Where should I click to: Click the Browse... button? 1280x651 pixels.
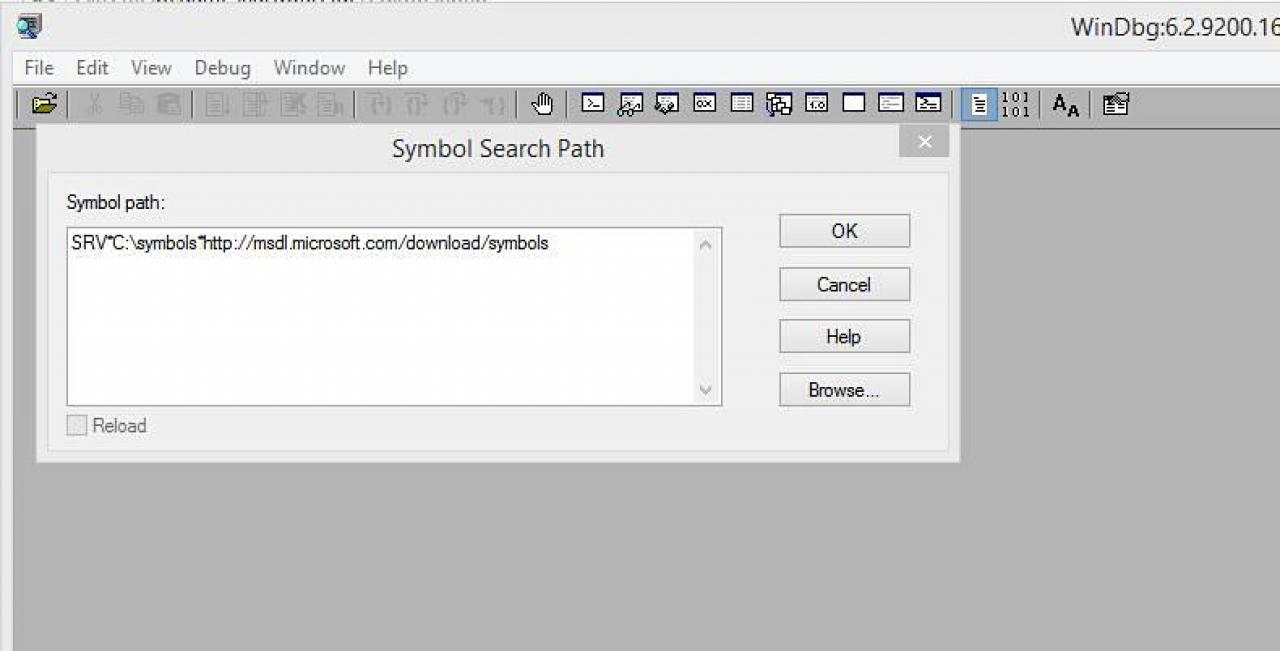(844, 390)
